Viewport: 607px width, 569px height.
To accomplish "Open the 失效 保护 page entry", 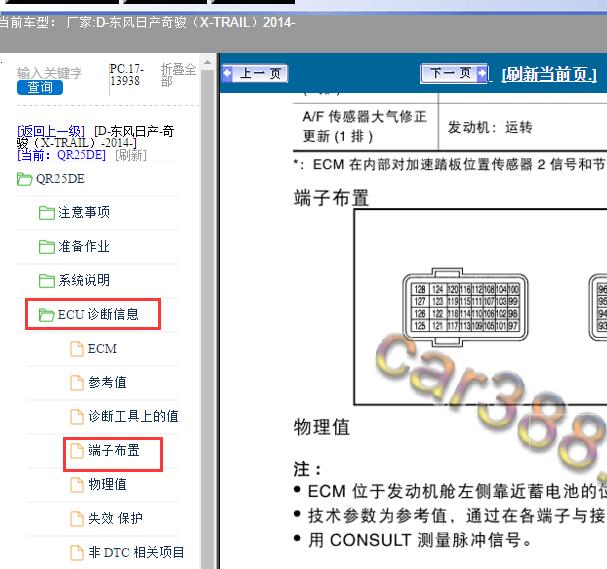I will coord(115,518).
